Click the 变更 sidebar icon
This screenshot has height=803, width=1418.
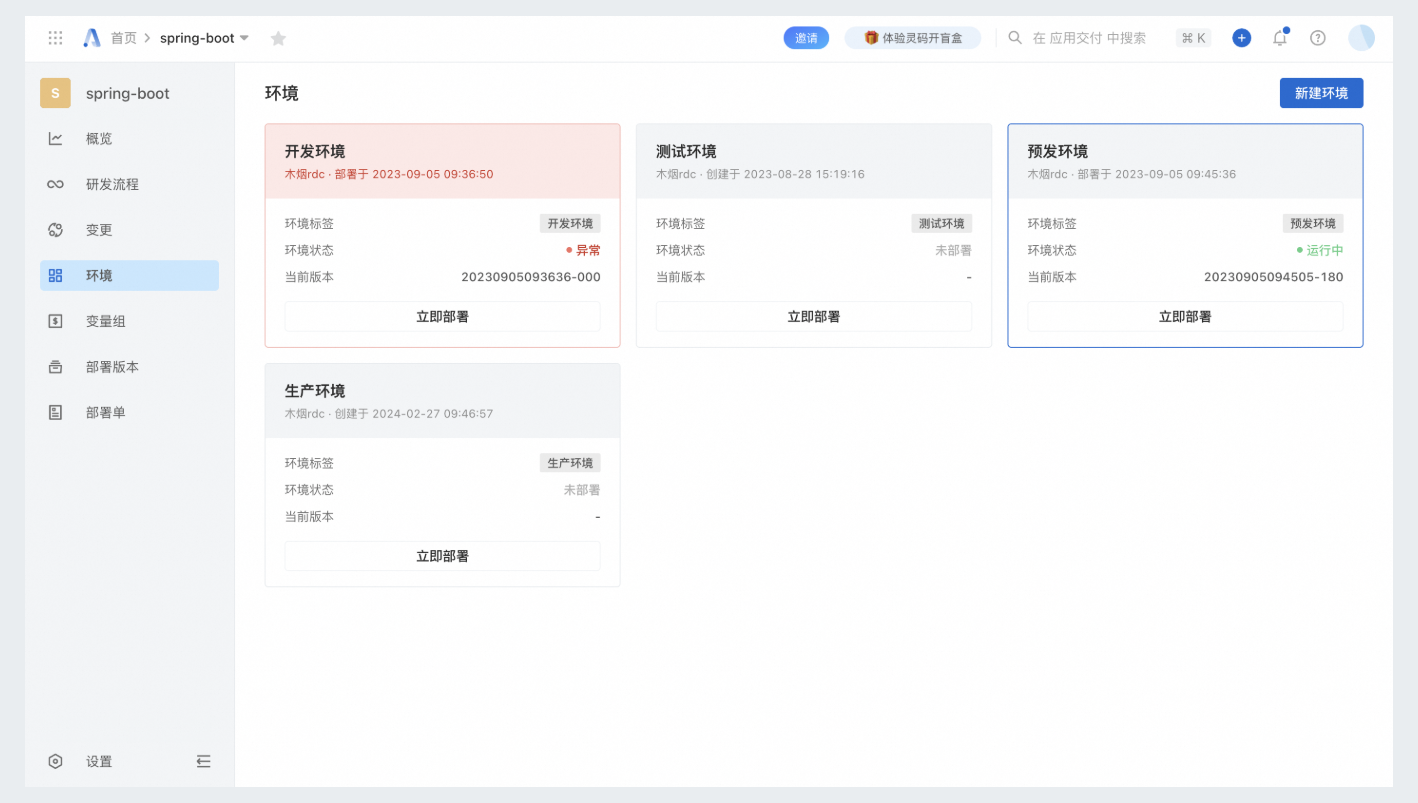coord(56,230)
